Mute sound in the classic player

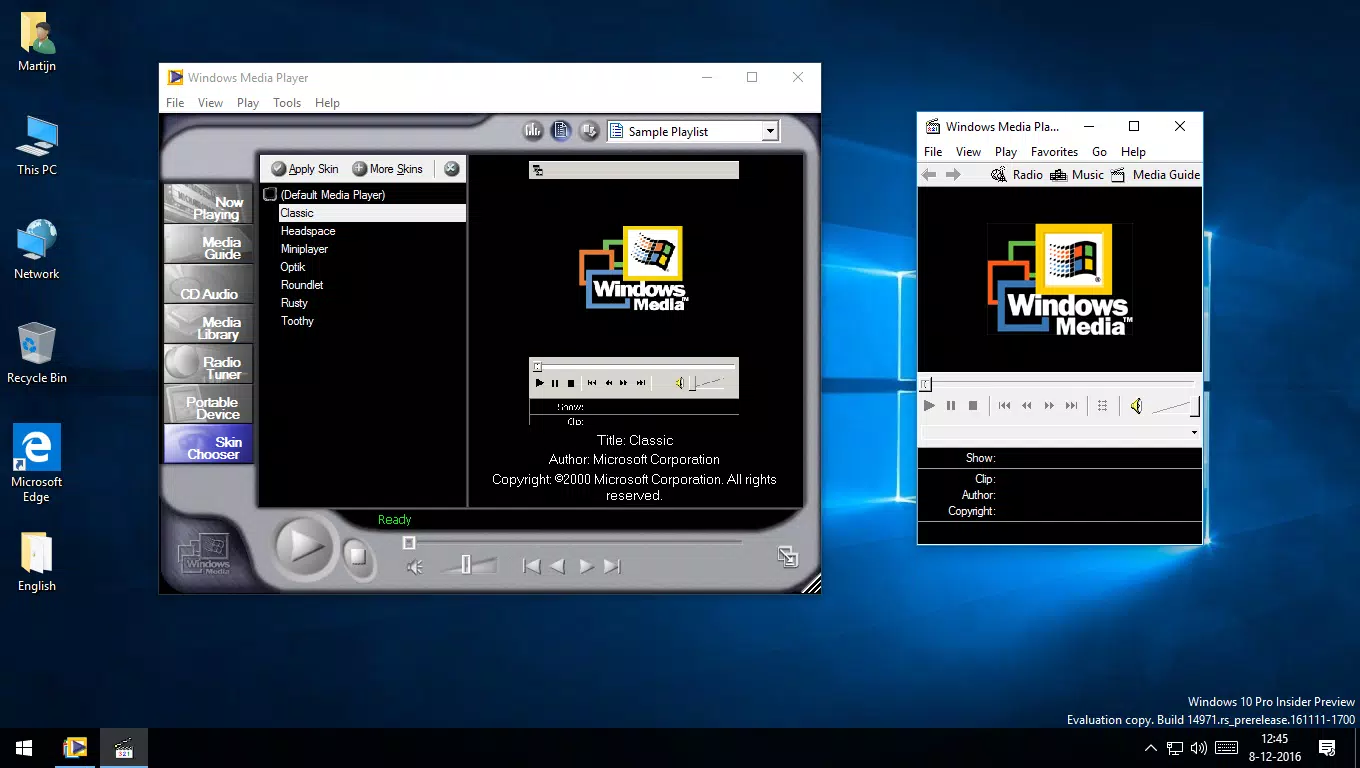pos(1136,406)
